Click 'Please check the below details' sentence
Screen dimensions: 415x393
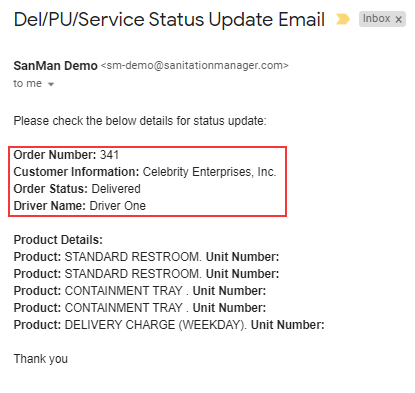[140, 121]
